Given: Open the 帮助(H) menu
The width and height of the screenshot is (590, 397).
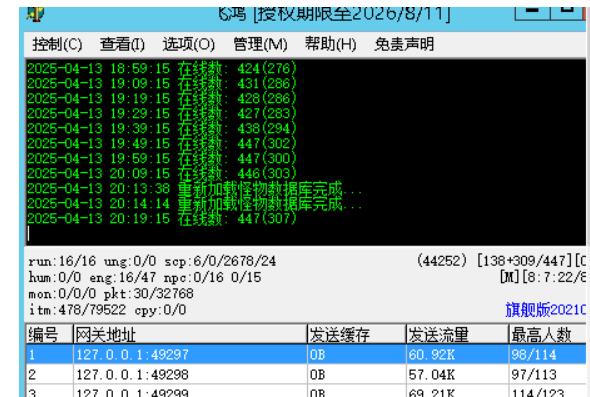Looking at the screenshot, I should point(330,44).
